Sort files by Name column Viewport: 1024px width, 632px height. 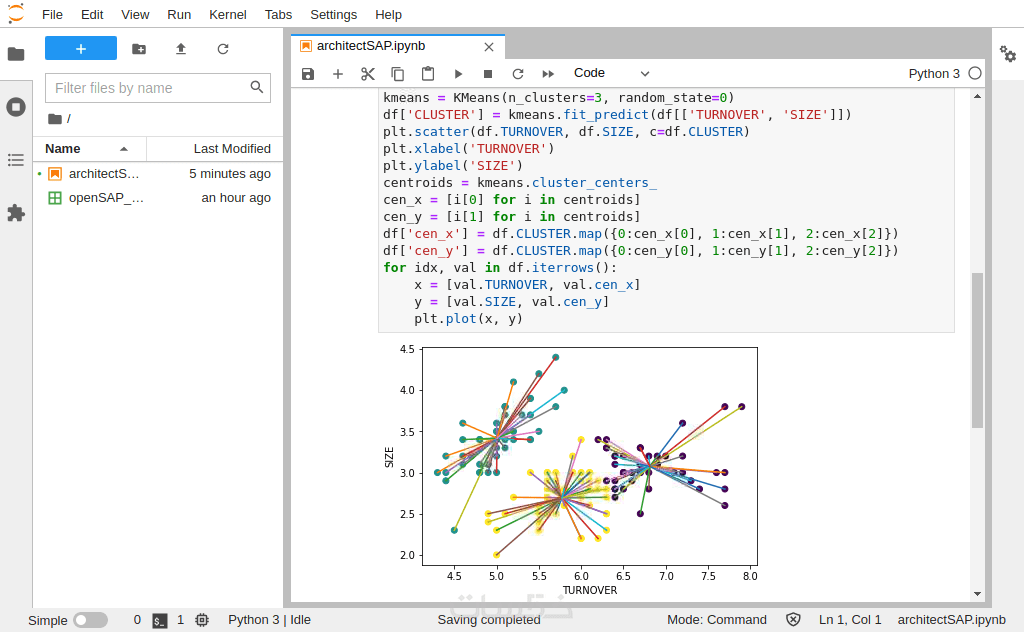click(x=89, y=149)
